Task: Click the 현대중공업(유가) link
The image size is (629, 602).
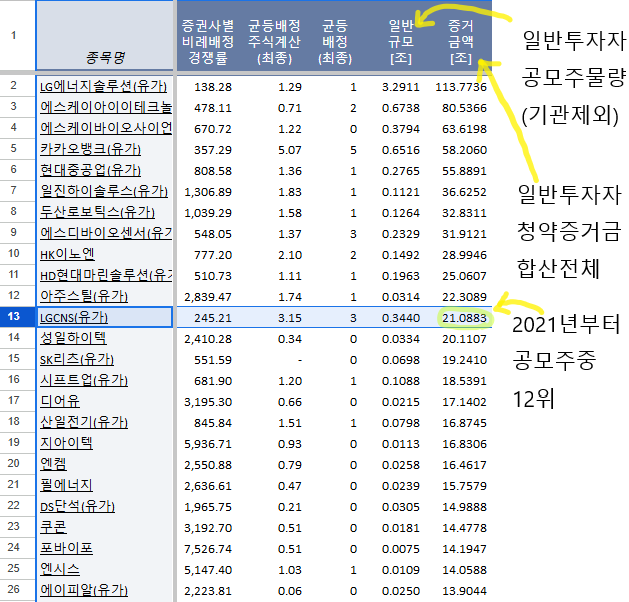Action: (x=90, y=170)
